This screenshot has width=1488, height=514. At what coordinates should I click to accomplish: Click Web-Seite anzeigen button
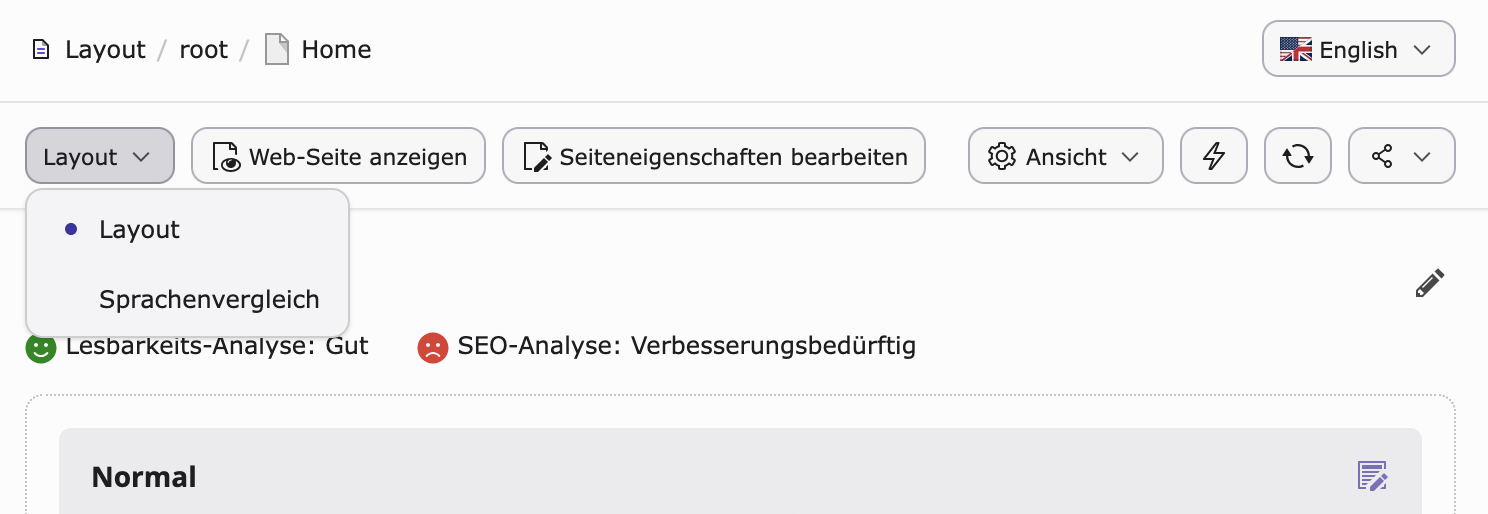coord(338,156)
